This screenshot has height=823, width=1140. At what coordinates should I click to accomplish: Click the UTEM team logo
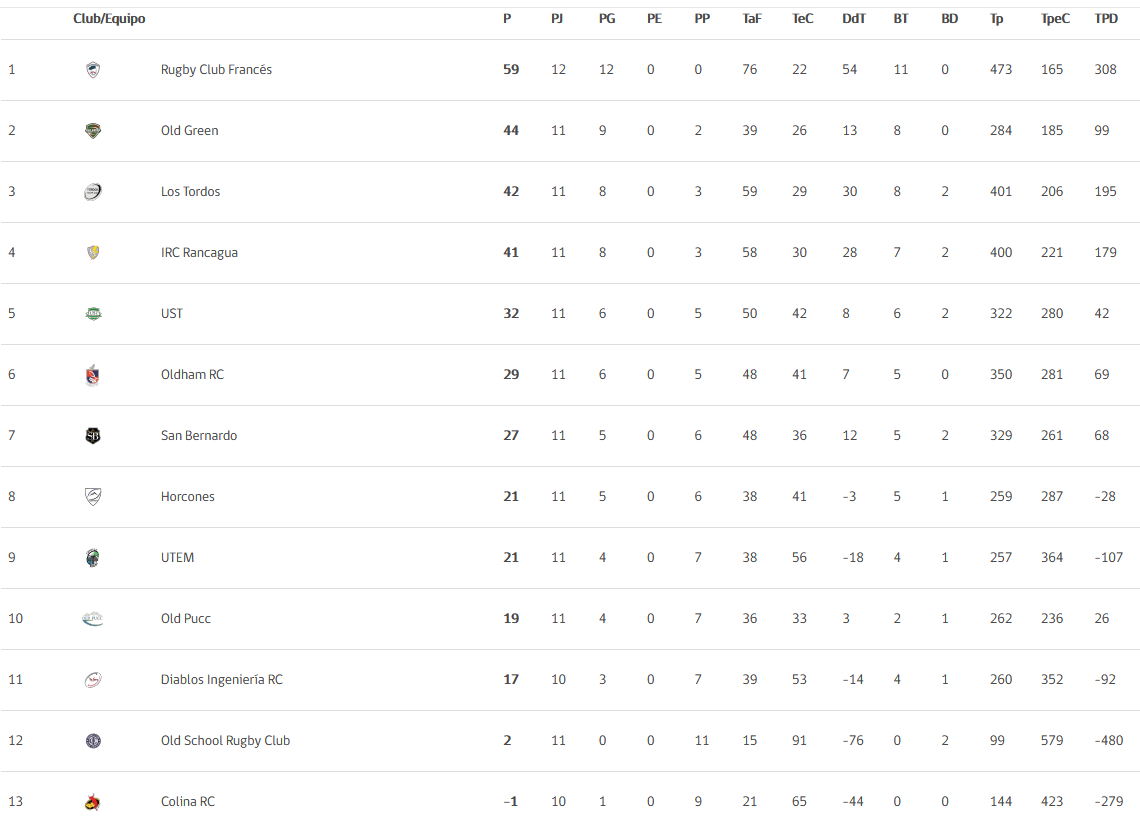point(93,558)
